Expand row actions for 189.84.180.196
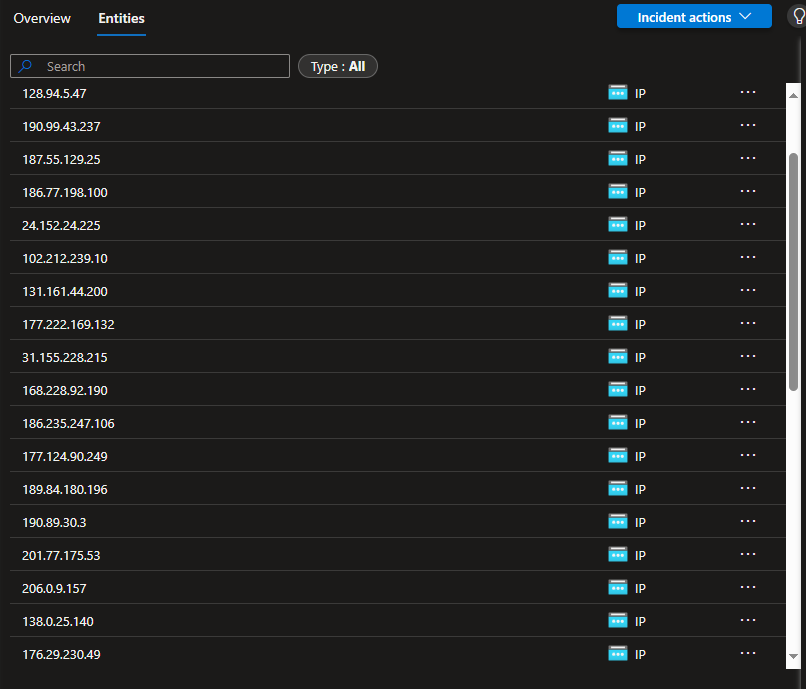This screenshot has width=806, height=689. 747,489
